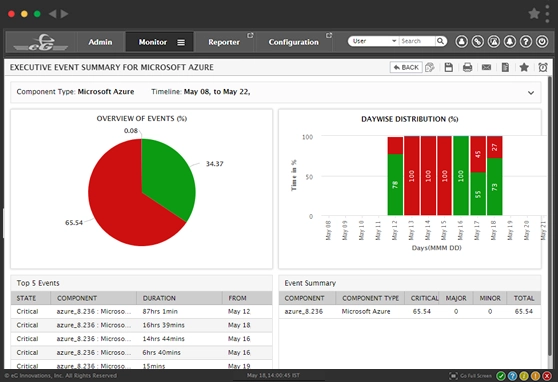Click the BACK button
The width and height of the screenshot is (558, 382).
coord(406,67)
